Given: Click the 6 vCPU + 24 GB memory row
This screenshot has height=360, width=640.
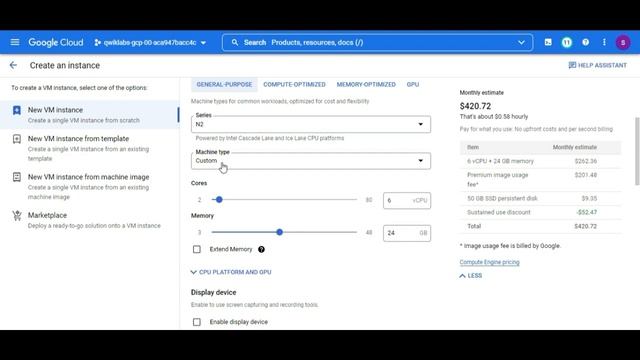Looking at the screenshot, I should click(540, 161).
